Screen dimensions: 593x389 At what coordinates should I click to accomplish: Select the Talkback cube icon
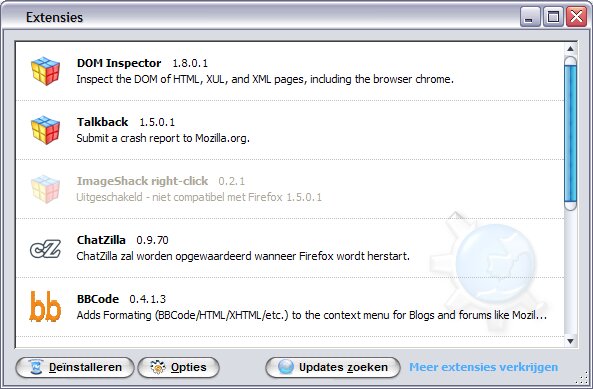click(45, 130)
